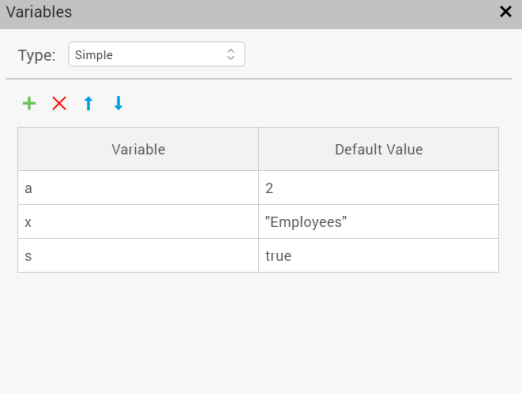Click the column divider between table headers
522x394 pixels.
point(259,149)
